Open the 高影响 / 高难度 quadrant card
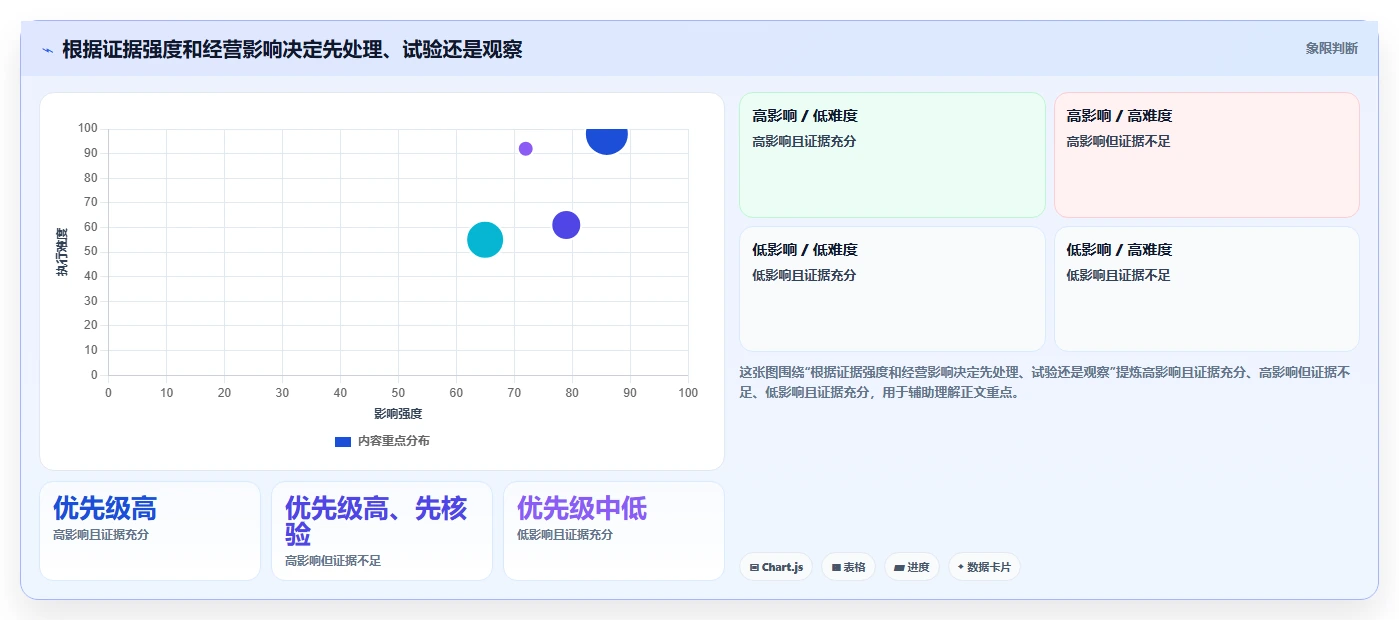The height and width of the screenshot is (620, 1399). point(1207,155)
